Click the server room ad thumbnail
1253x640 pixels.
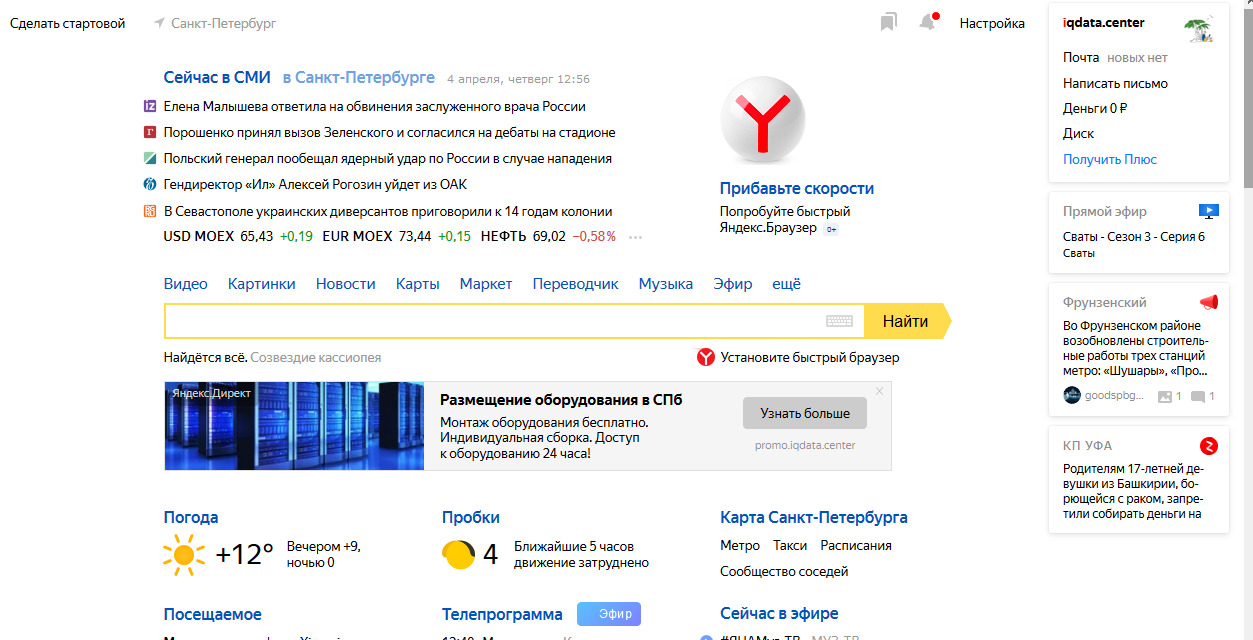(294, 425)
